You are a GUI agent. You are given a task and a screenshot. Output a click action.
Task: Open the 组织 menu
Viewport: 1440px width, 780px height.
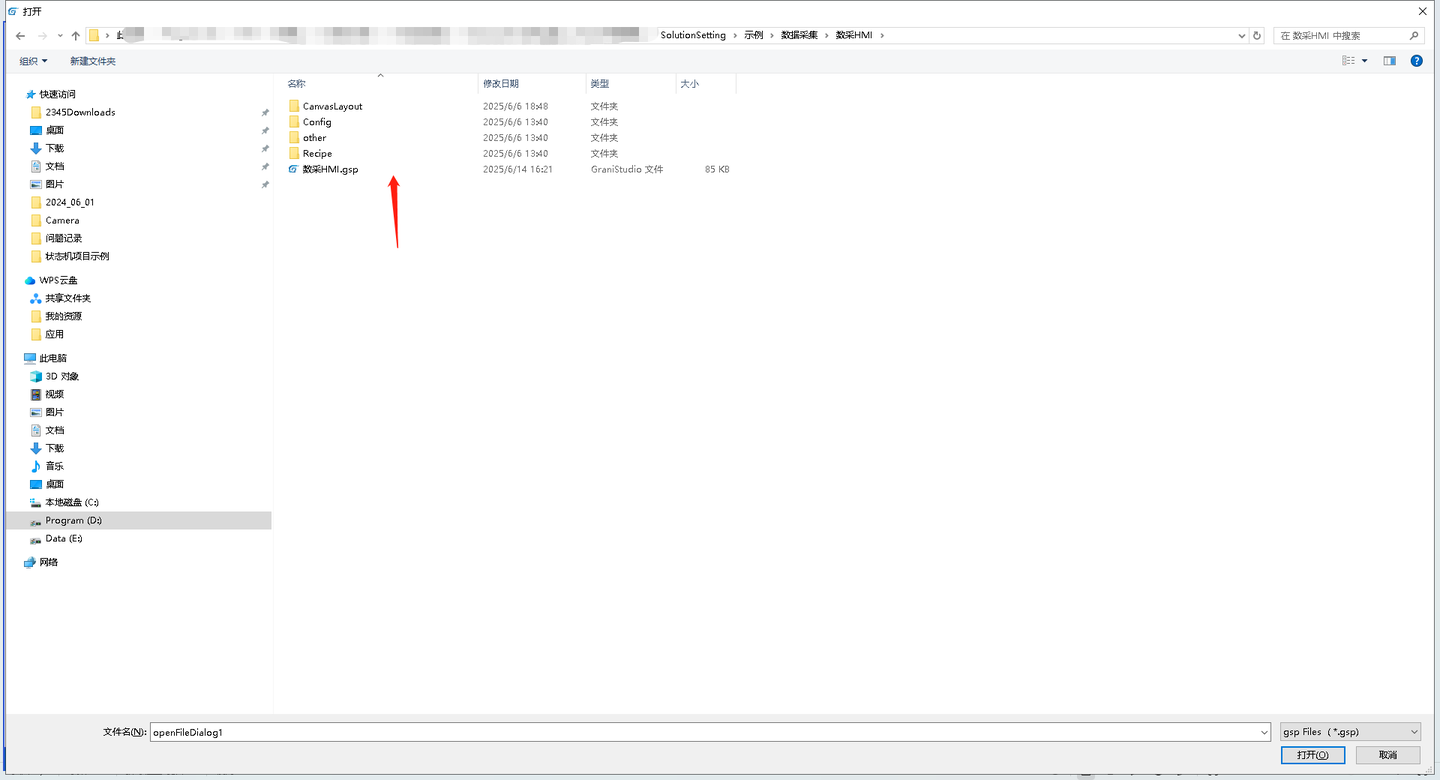(33, 61)
